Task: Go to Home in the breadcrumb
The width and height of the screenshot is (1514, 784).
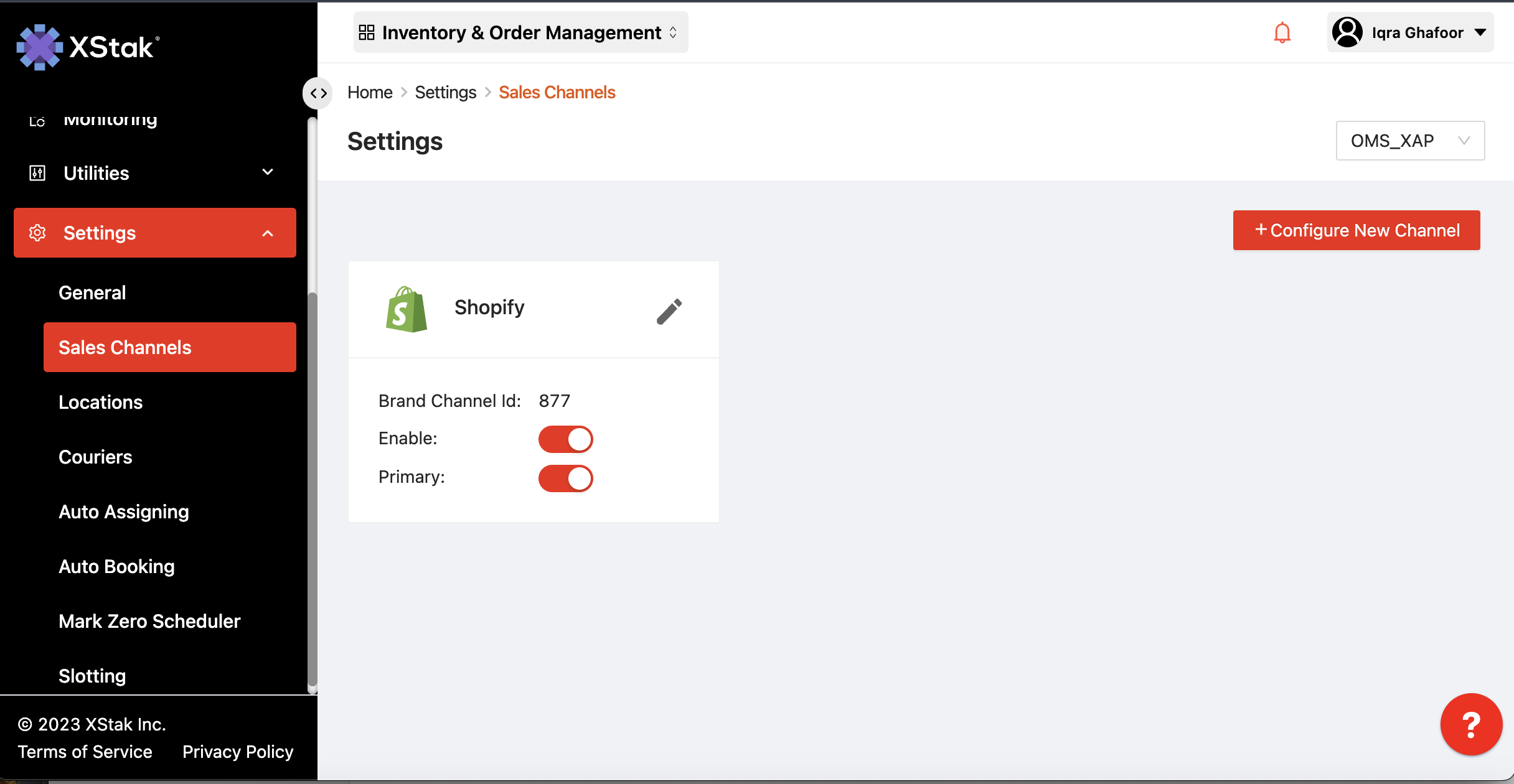Action: (370, 92)
